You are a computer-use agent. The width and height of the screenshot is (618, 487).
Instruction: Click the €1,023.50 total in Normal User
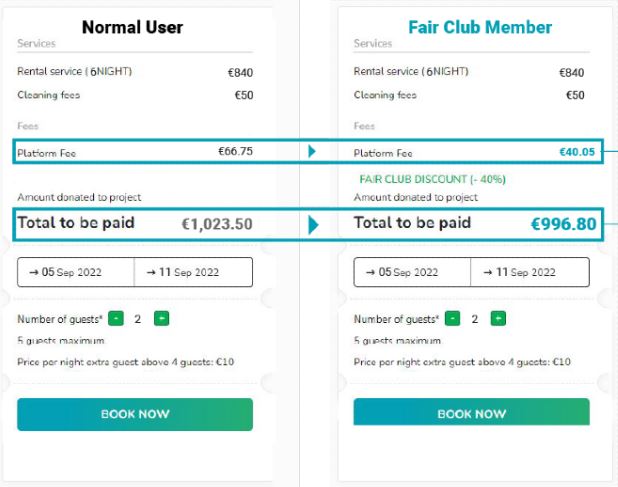[216, 224]
